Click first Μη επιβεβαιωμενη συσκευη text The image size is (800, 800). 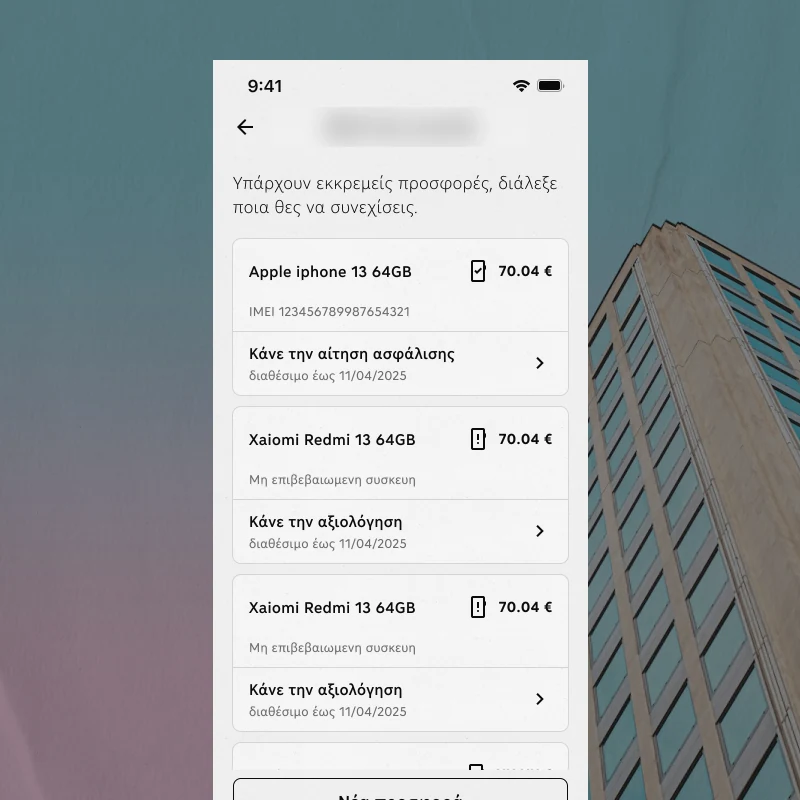[332, 480]
